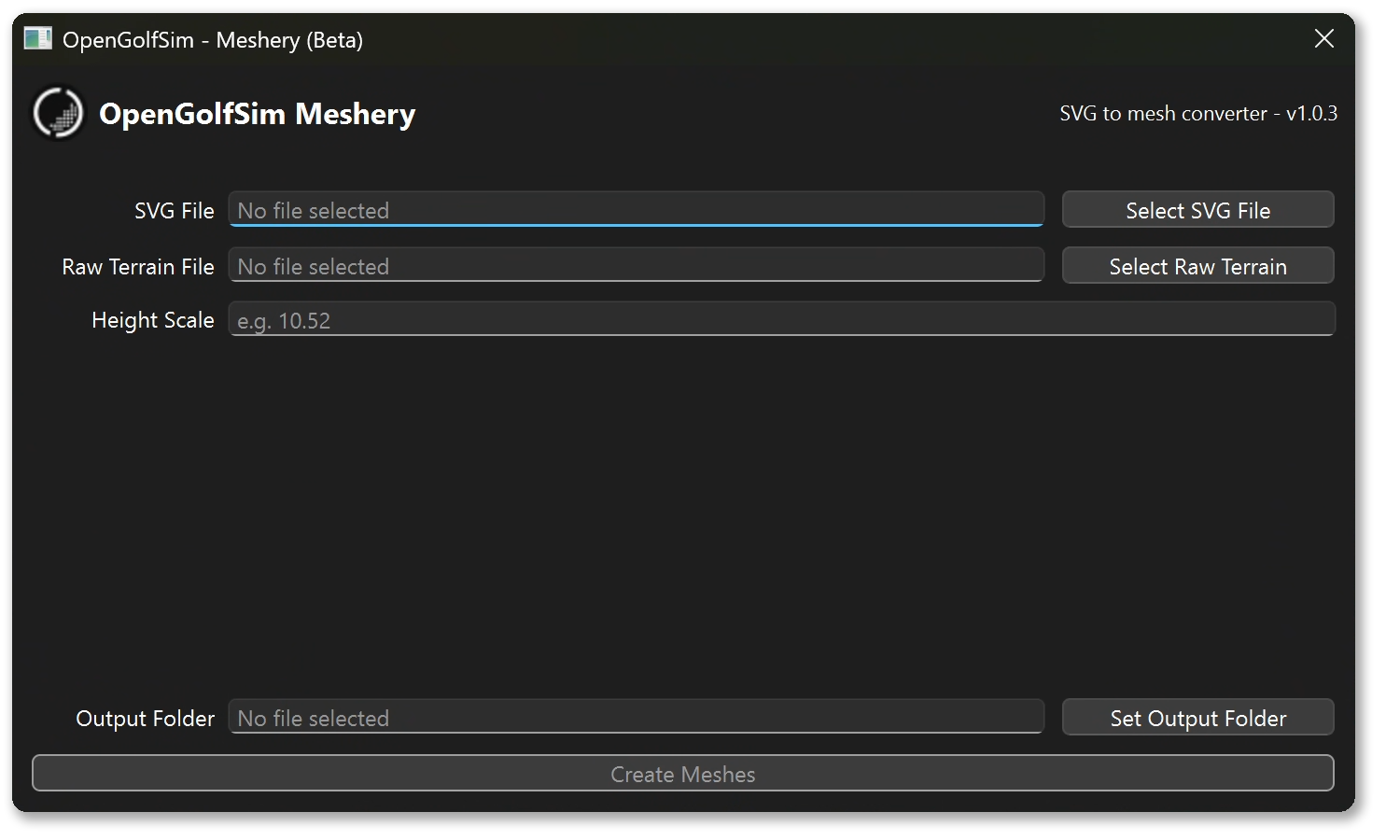The image size is (1400, 840).
Task: Click the Create Meshes button
Action: [x=682, y=774]
